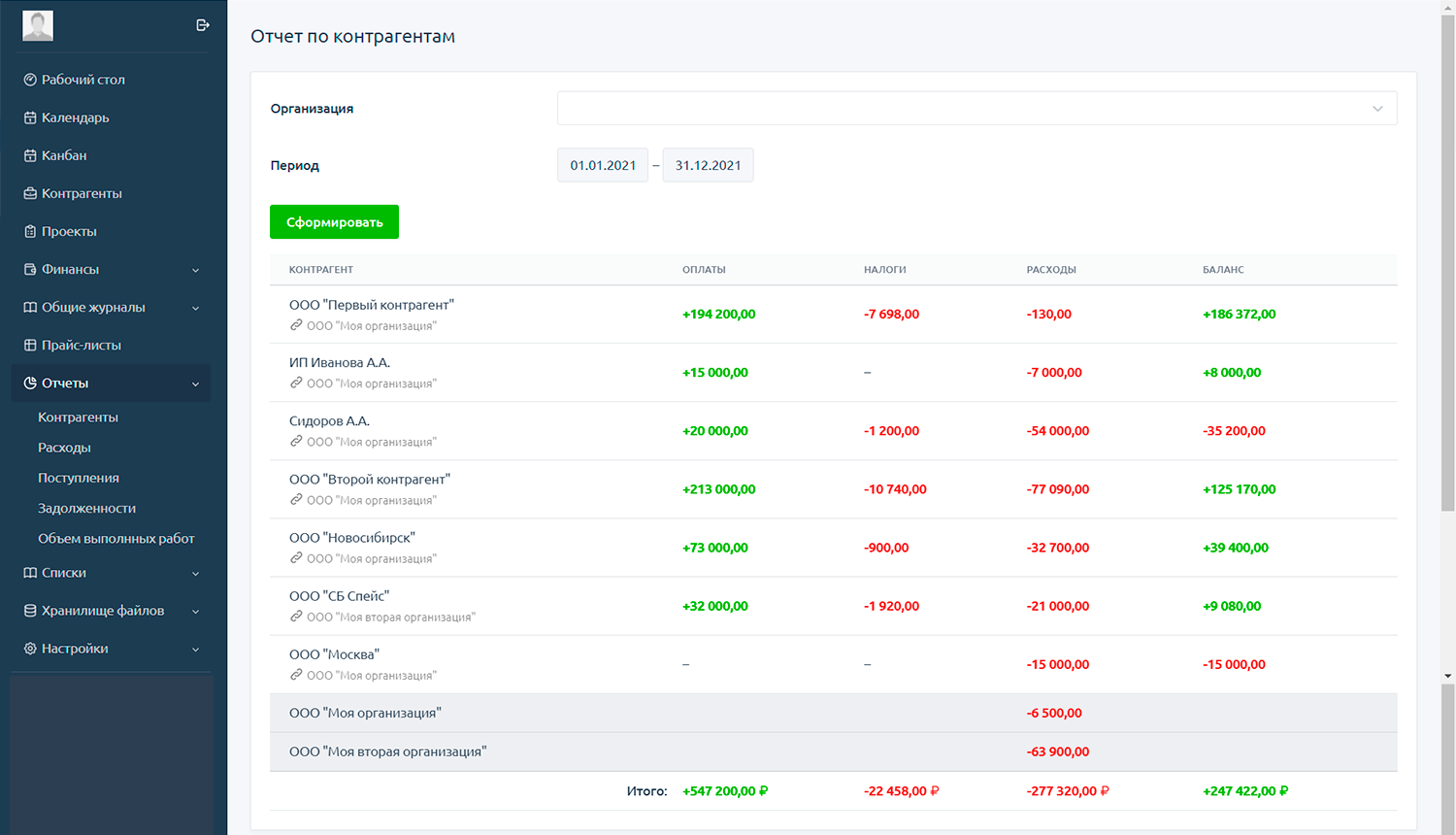This screenshot has height=835, width=1456.
Task: Open ООО "Второй контрагент" counterparty link
Action: pos(370,480)
